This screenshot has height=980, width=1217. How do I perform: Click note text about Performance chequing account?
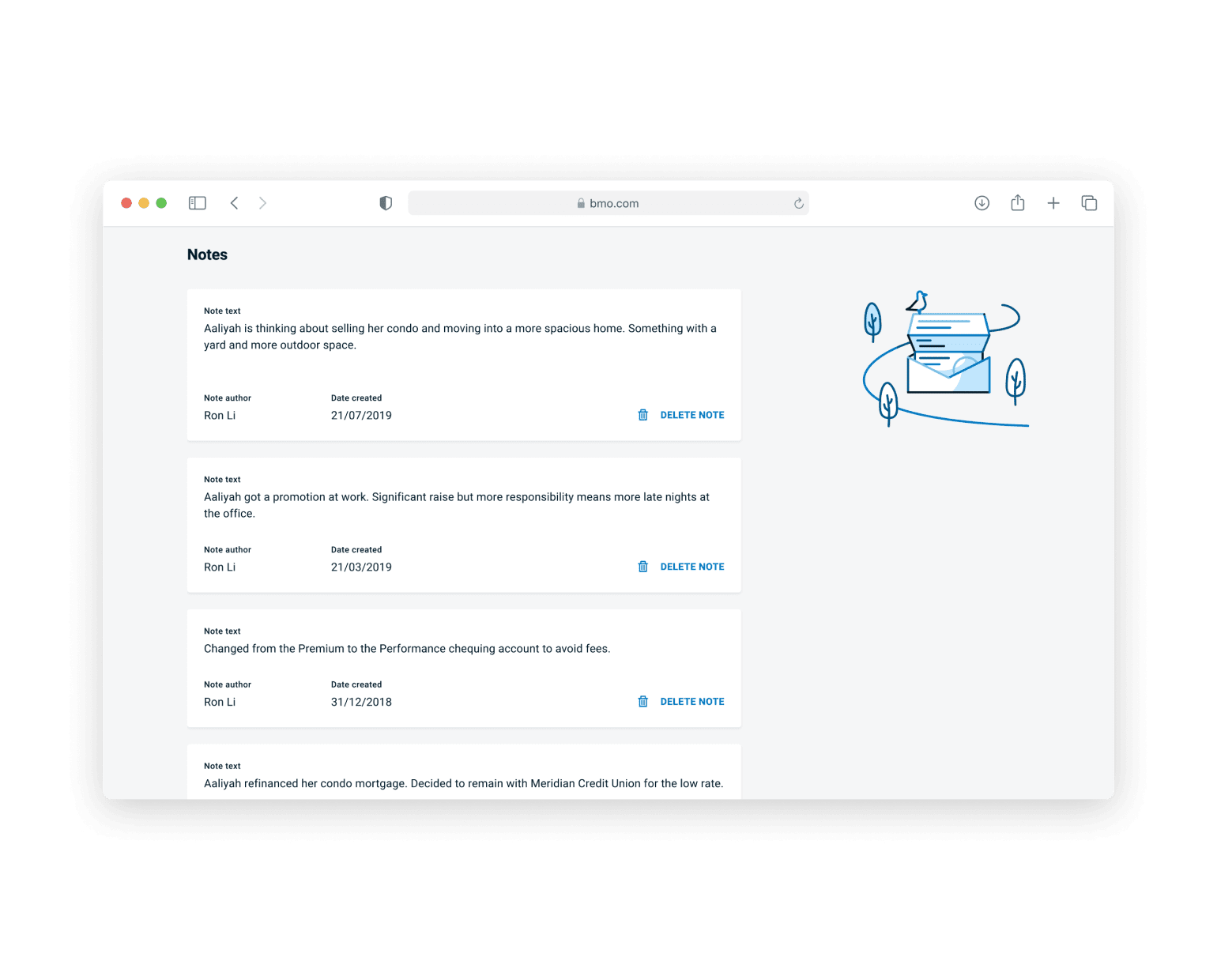point(407,649)
